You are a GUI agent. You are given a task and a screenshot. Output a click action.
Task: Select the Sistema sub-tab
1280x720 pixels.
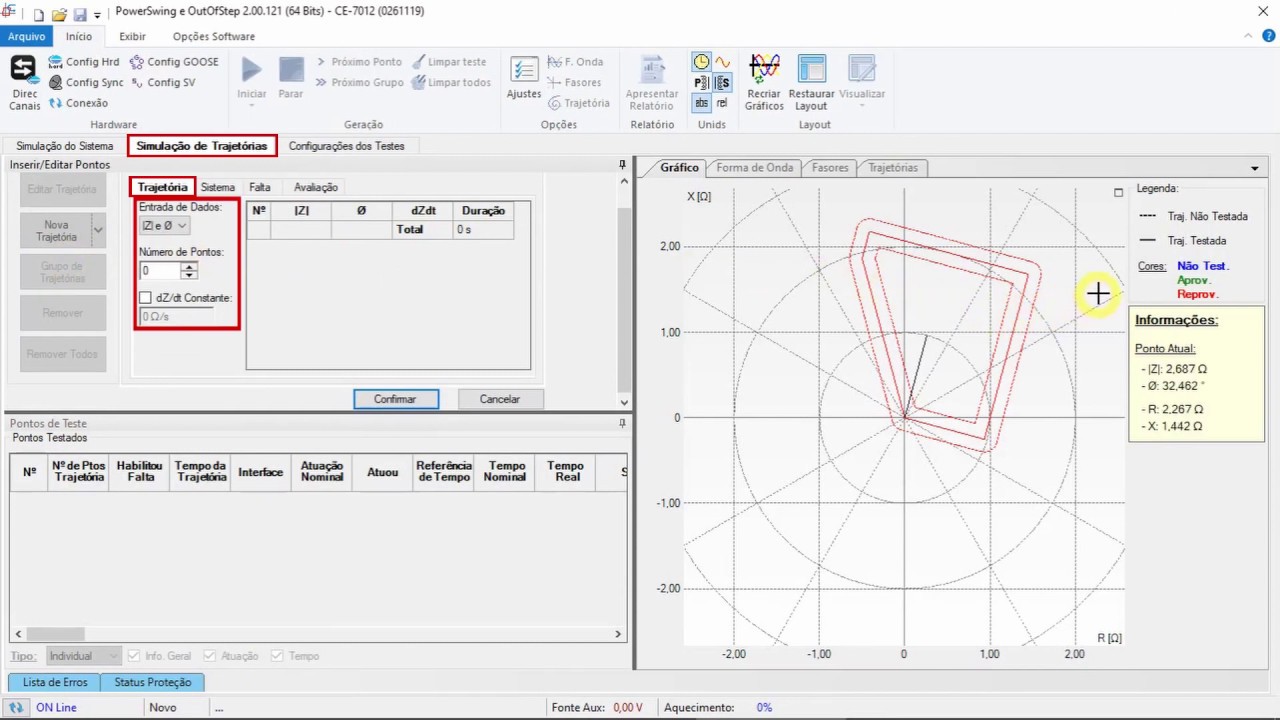point(217,187)
